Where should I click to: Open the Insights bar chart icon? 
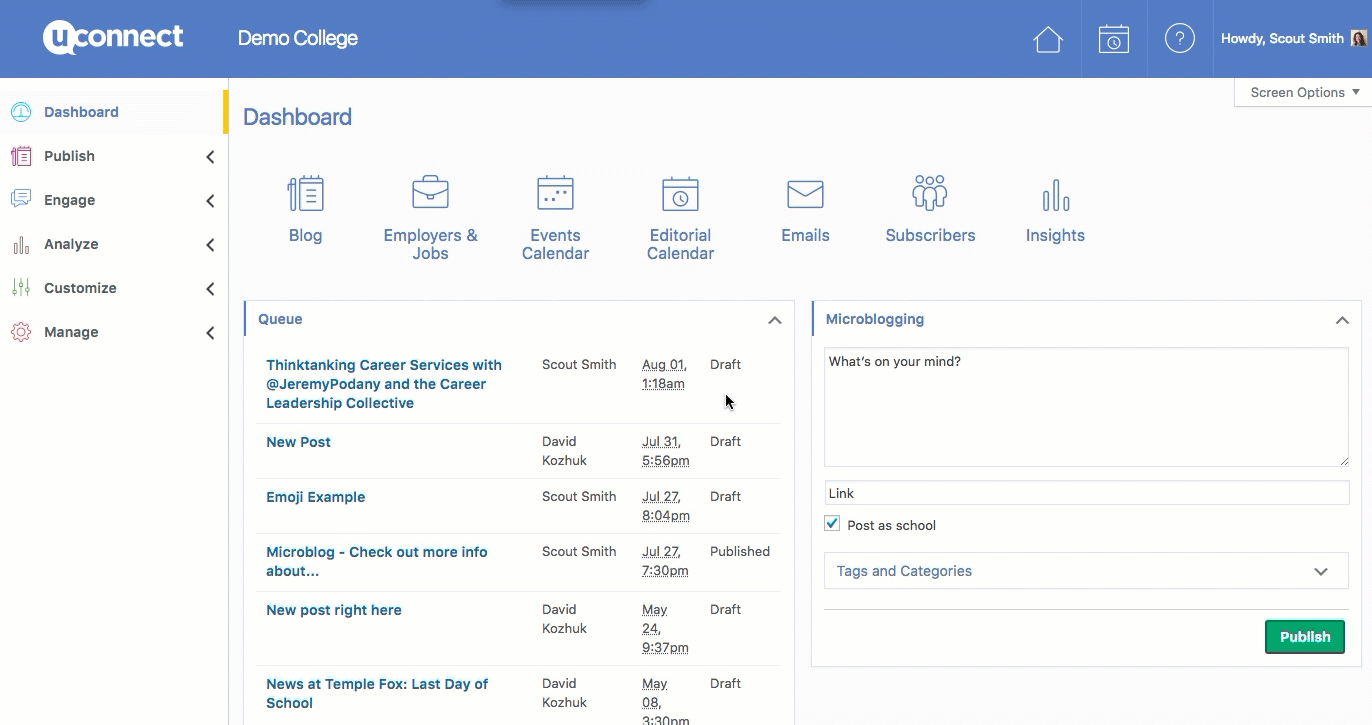(1055, 195)
